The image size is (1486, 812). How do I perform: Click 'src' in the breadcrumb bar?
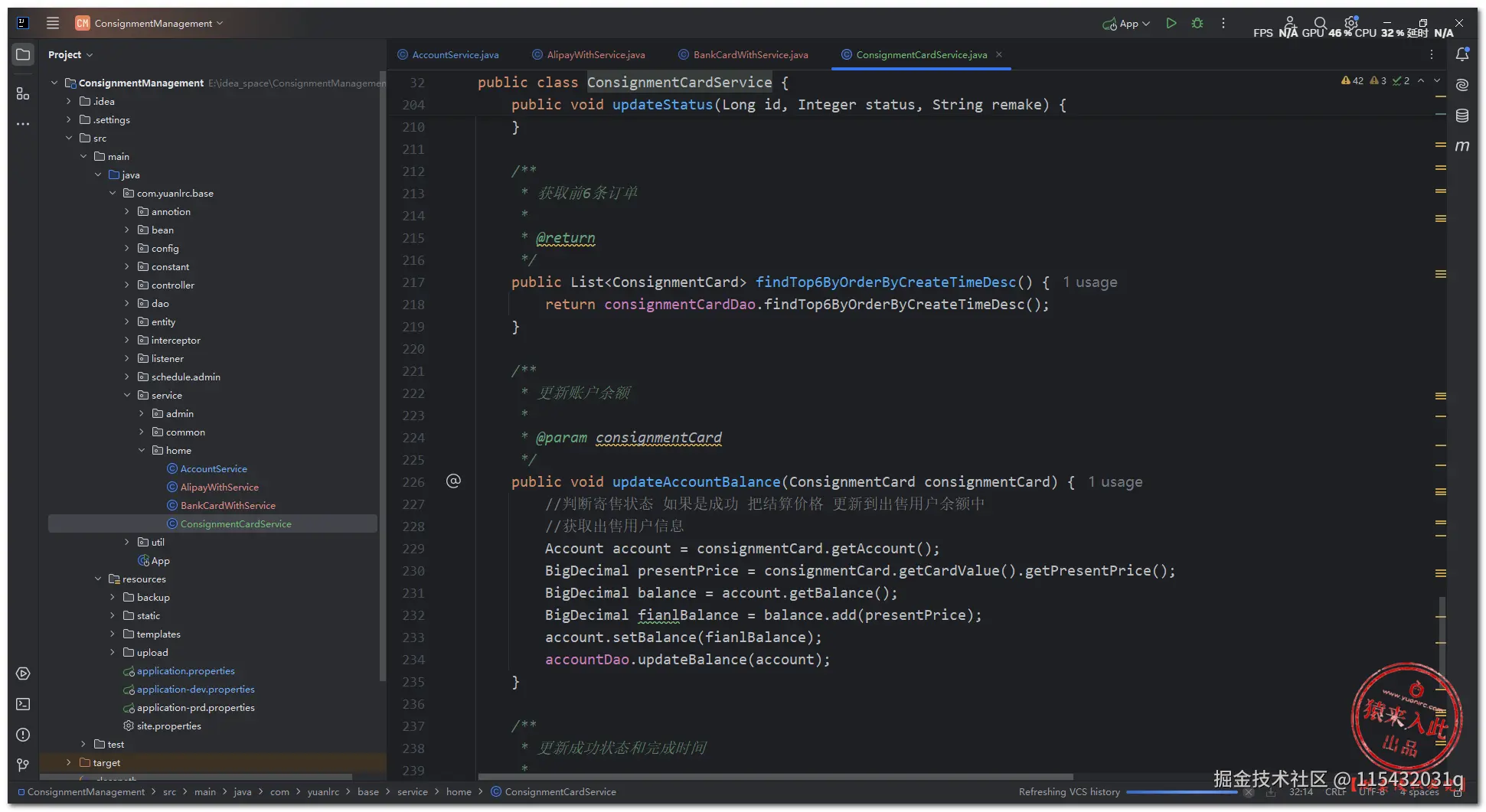[169, 791]
